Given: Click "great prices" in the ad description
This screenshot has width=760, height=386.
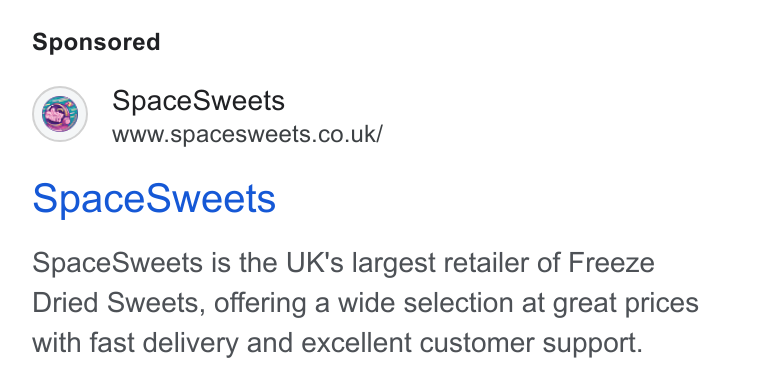Looking at the screenshot, I should coord(626,304).
